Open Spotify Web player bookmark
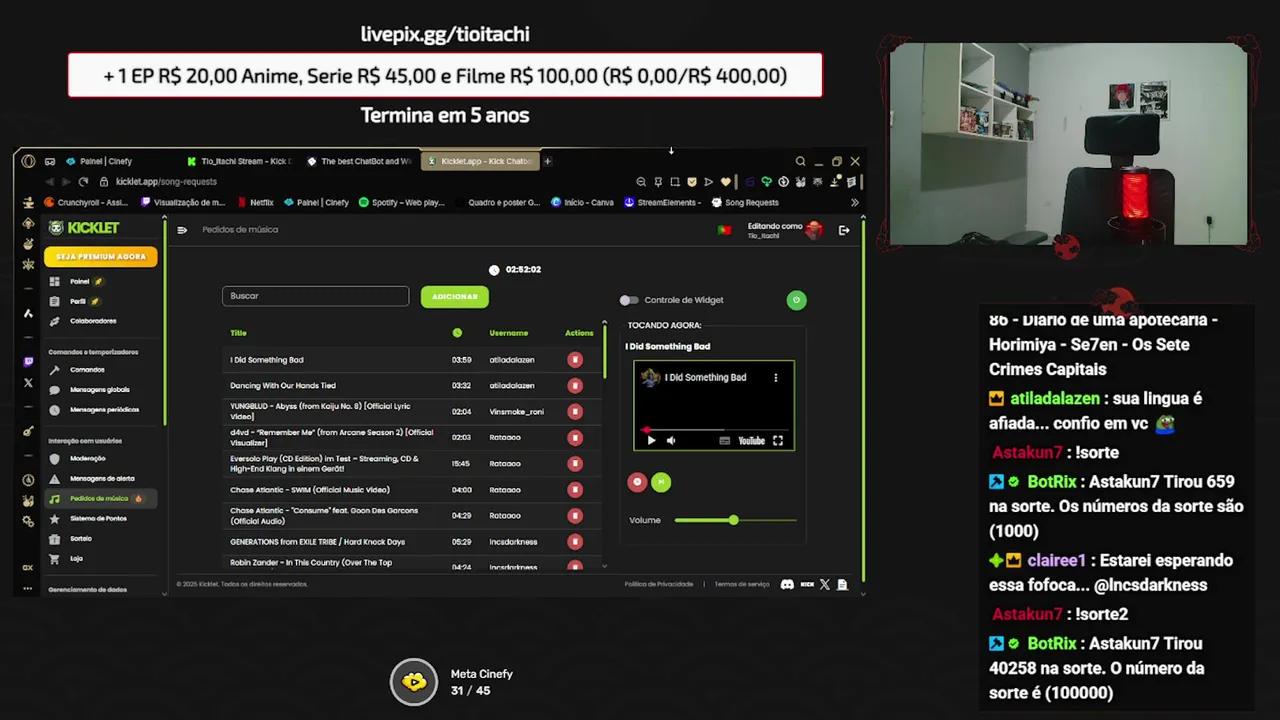Image resolution: width=1280 pixels, height=720 pixels. click(x=401, y=203)
